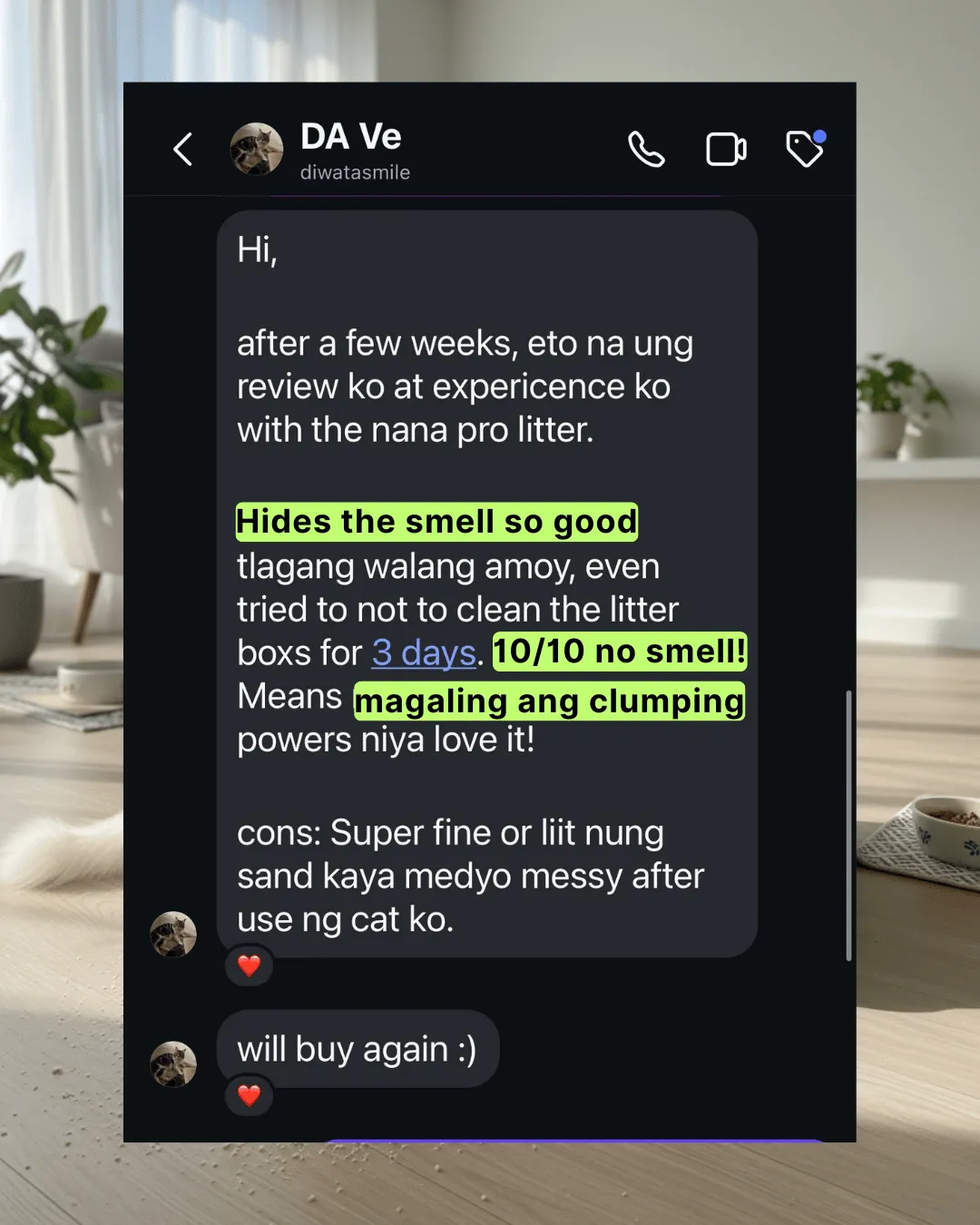Select the 'will buy again :)' message bubble

[358, 1049]
